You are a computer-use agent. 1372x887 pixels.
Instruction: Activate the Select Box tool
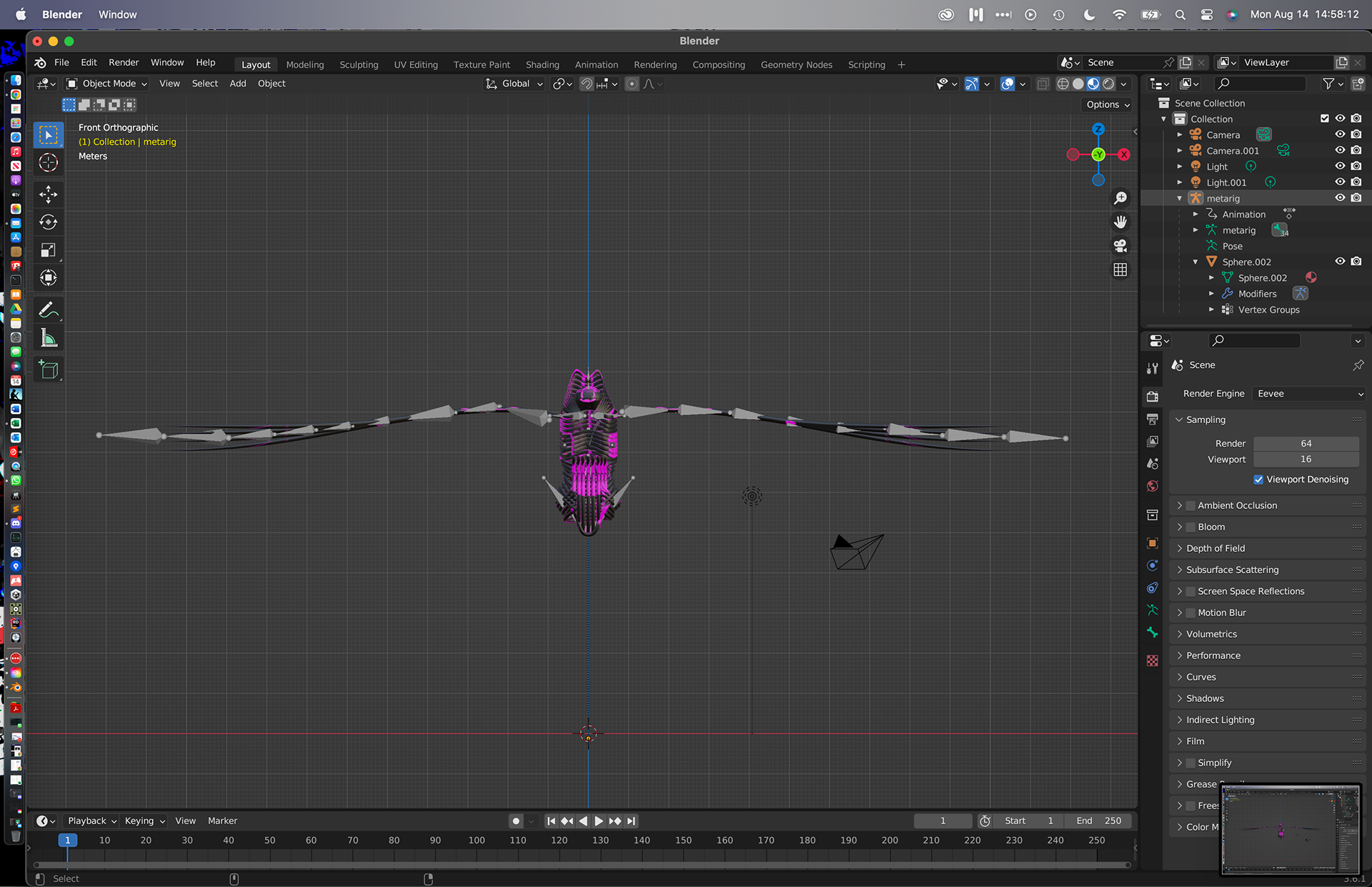(x=49, y=135)
